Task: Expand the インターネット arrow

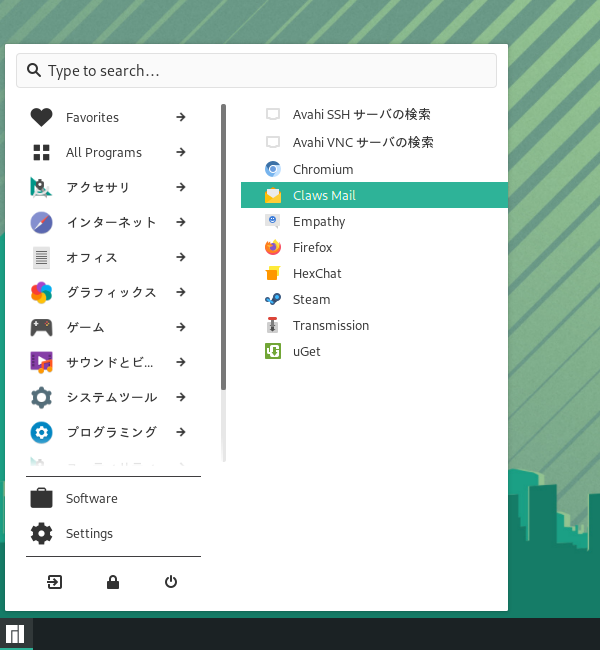Action: [x=180, y=223]
